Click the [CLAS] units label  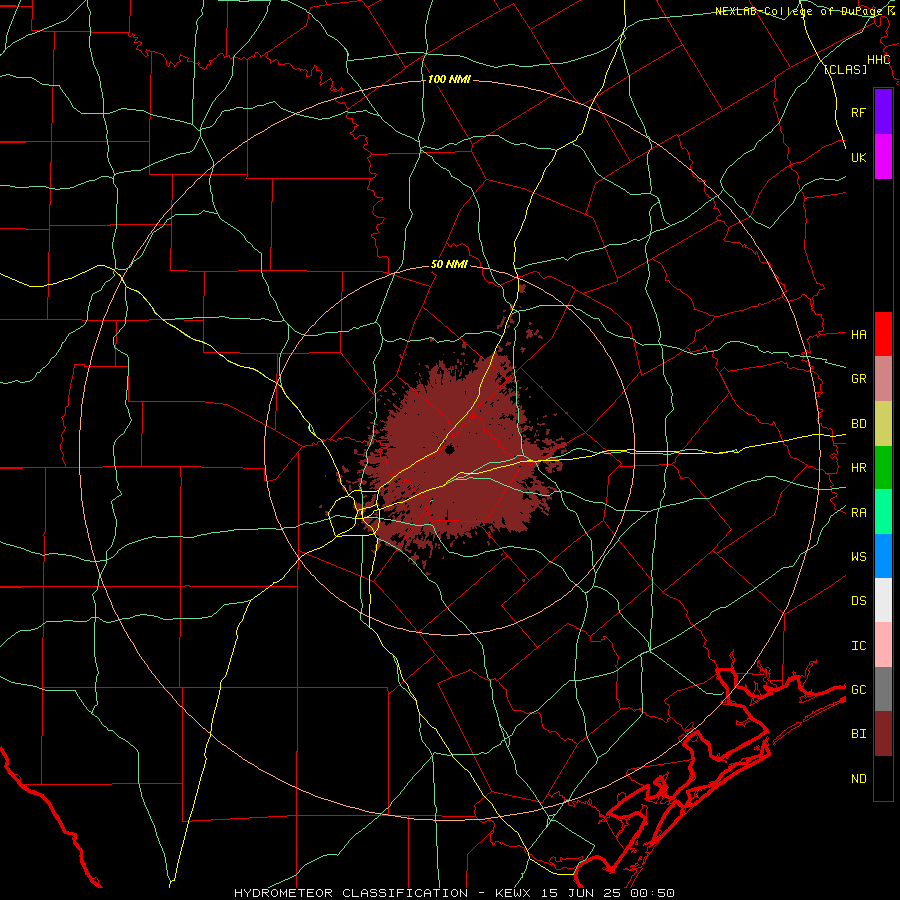click(845, 69)
